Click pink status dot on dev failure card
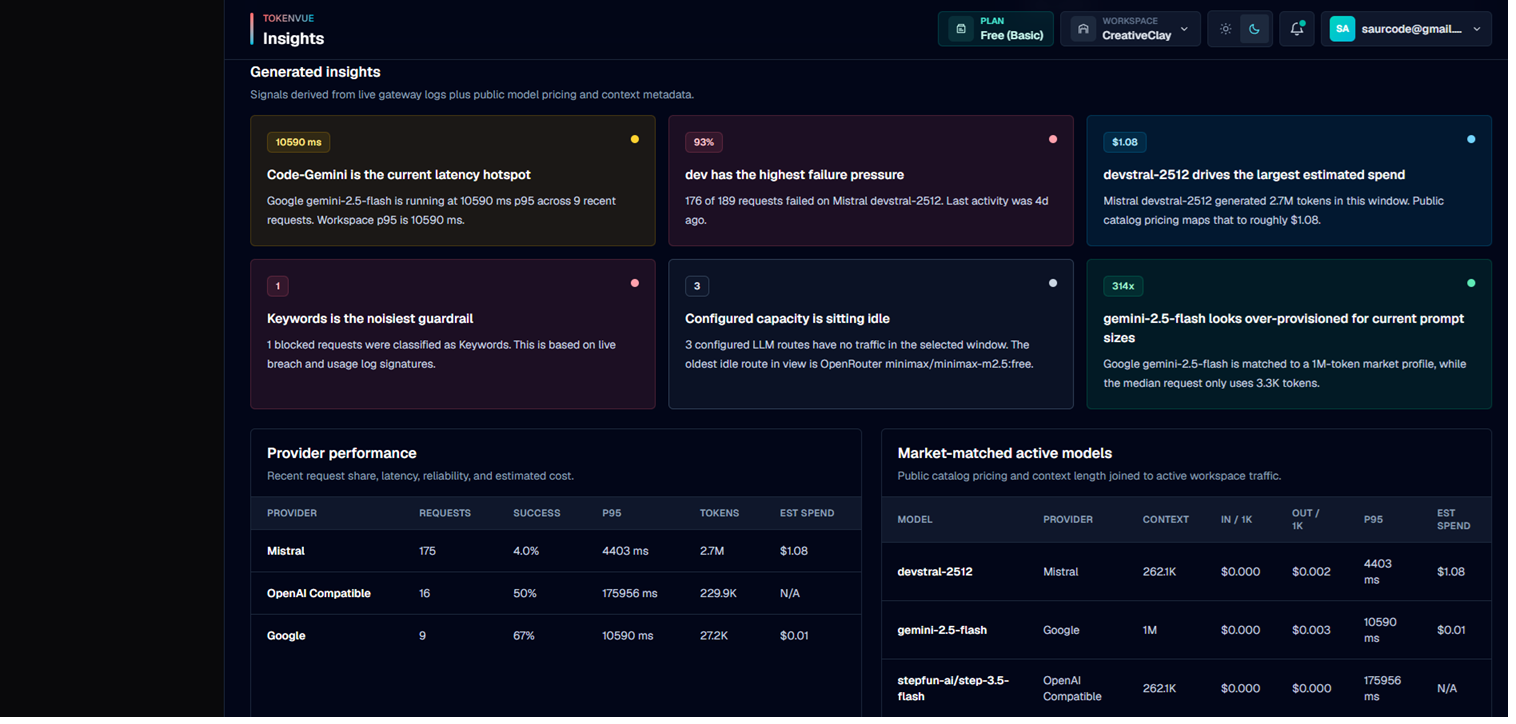The width and height of the screenshot is (1516, 724). [x=1052, y=139]
